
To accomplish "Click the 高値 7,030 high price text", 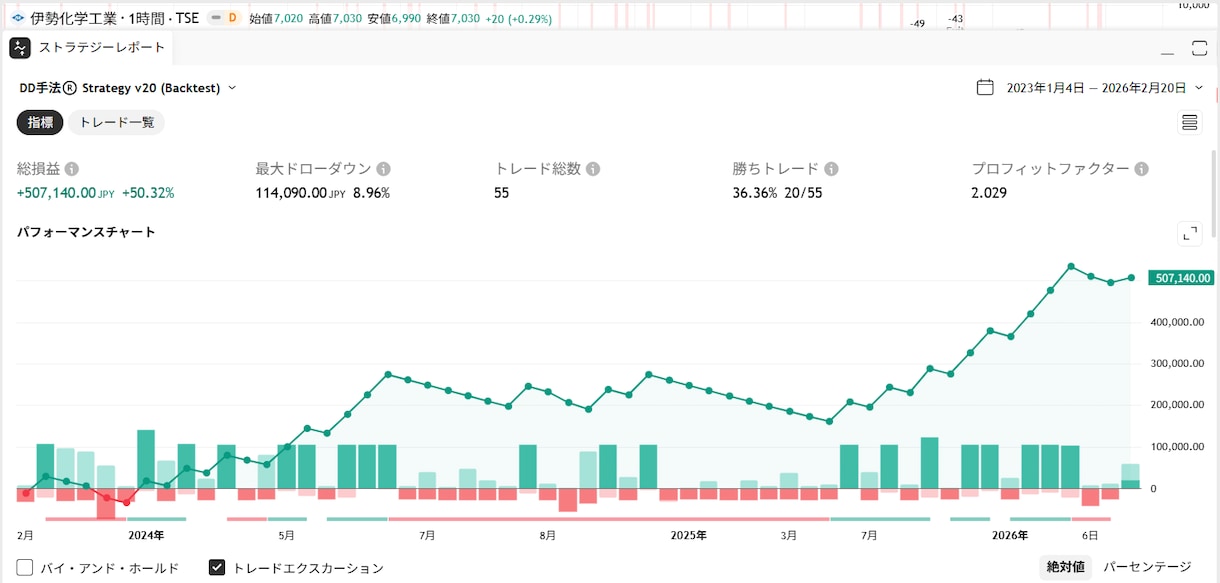I will coord(335,18).
